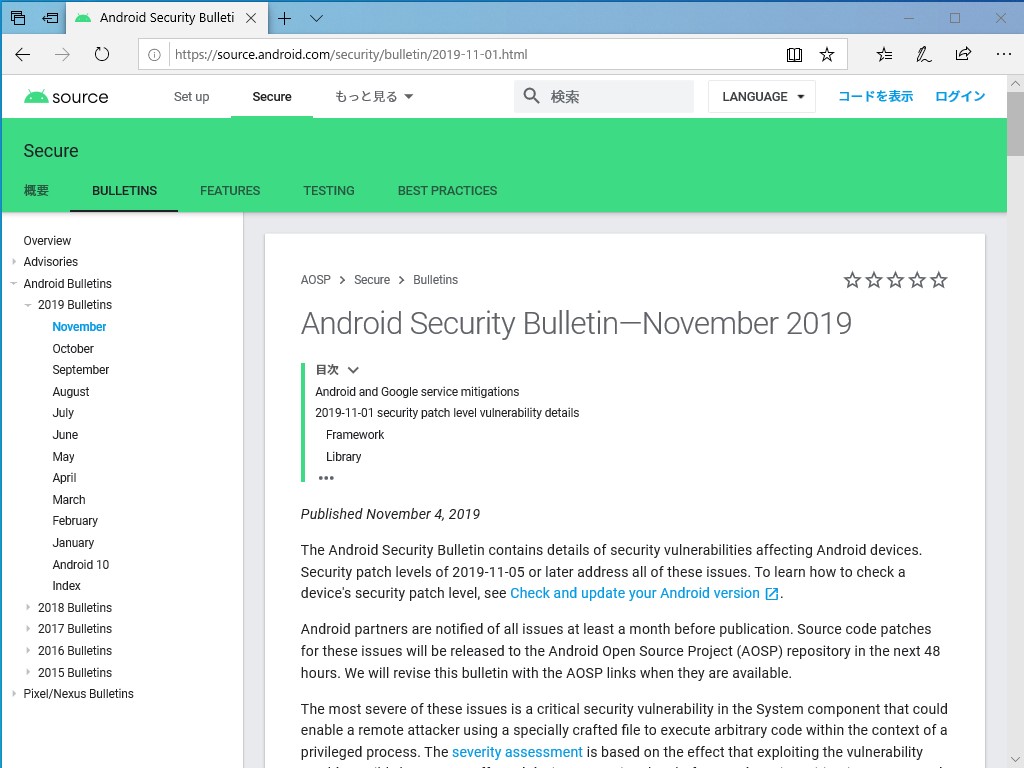Open the Favorites hub icon
This screenshot has width=1024, height=768.
tap(884, 55)
